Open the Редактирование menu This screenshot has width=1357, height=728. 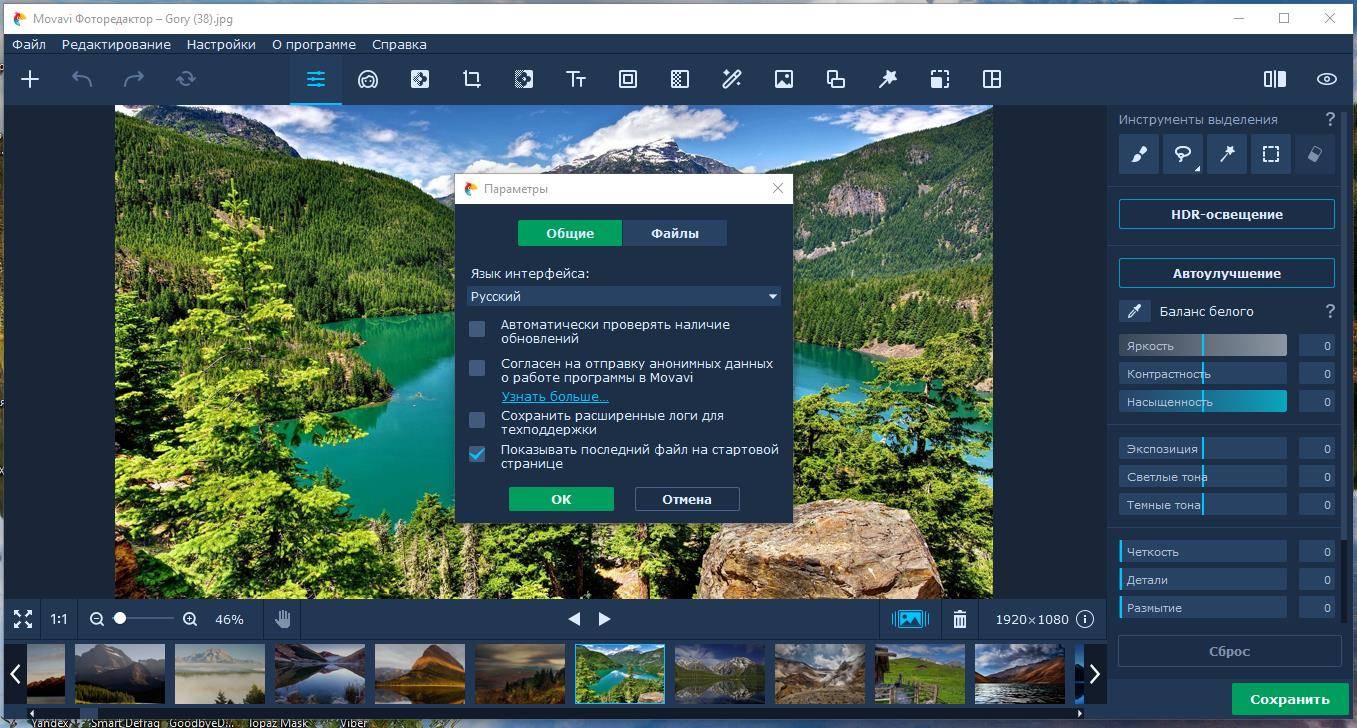tap(116, 44)
